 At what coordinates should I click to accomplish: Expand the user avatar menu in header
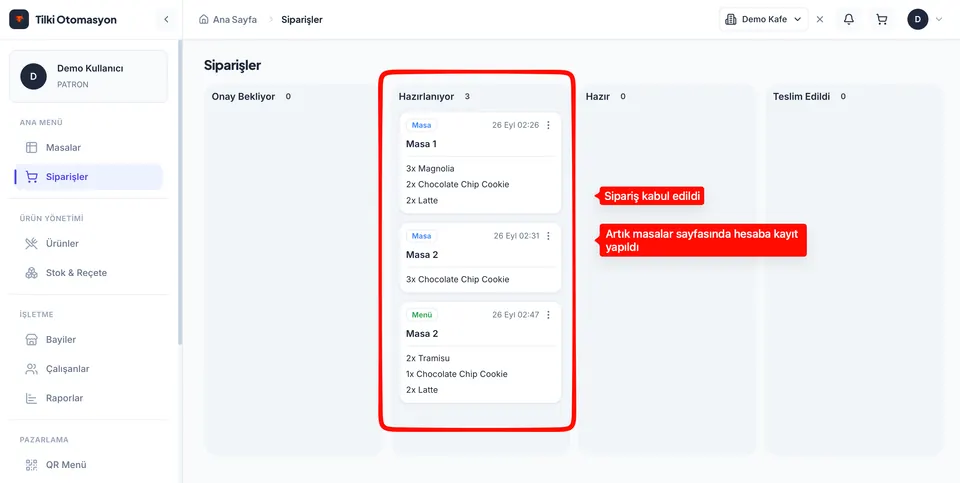[x=925, y=20]
